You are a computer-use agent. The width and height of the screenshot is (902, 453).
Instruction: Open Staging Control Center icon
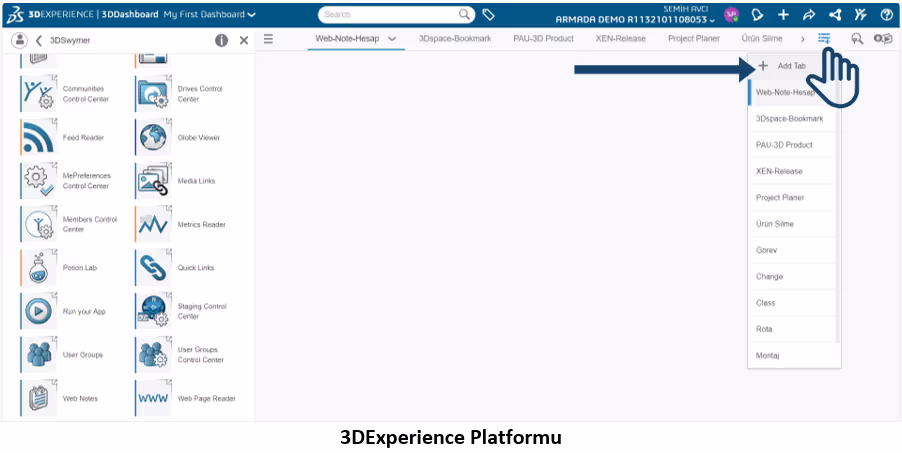click(x=154, y=311)
